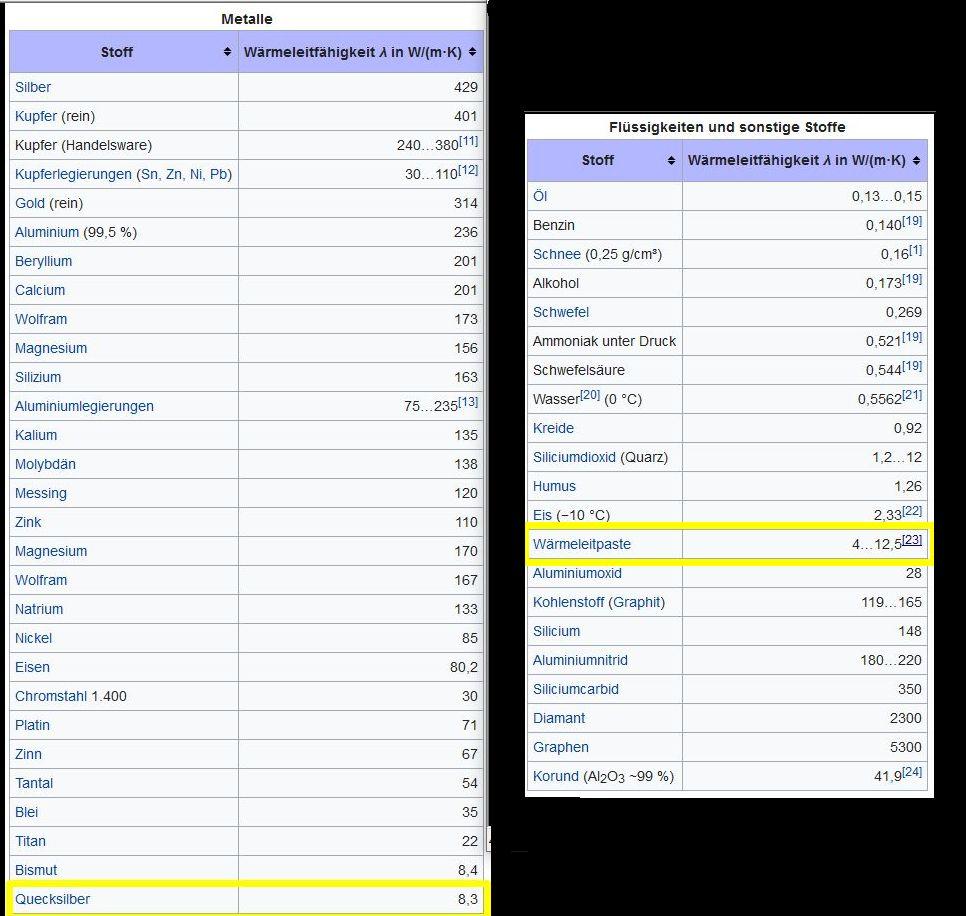Viewport: 966px width, 916px height.
Task: Open the Aluminiumnitrid link
Action: coord(580,660)
